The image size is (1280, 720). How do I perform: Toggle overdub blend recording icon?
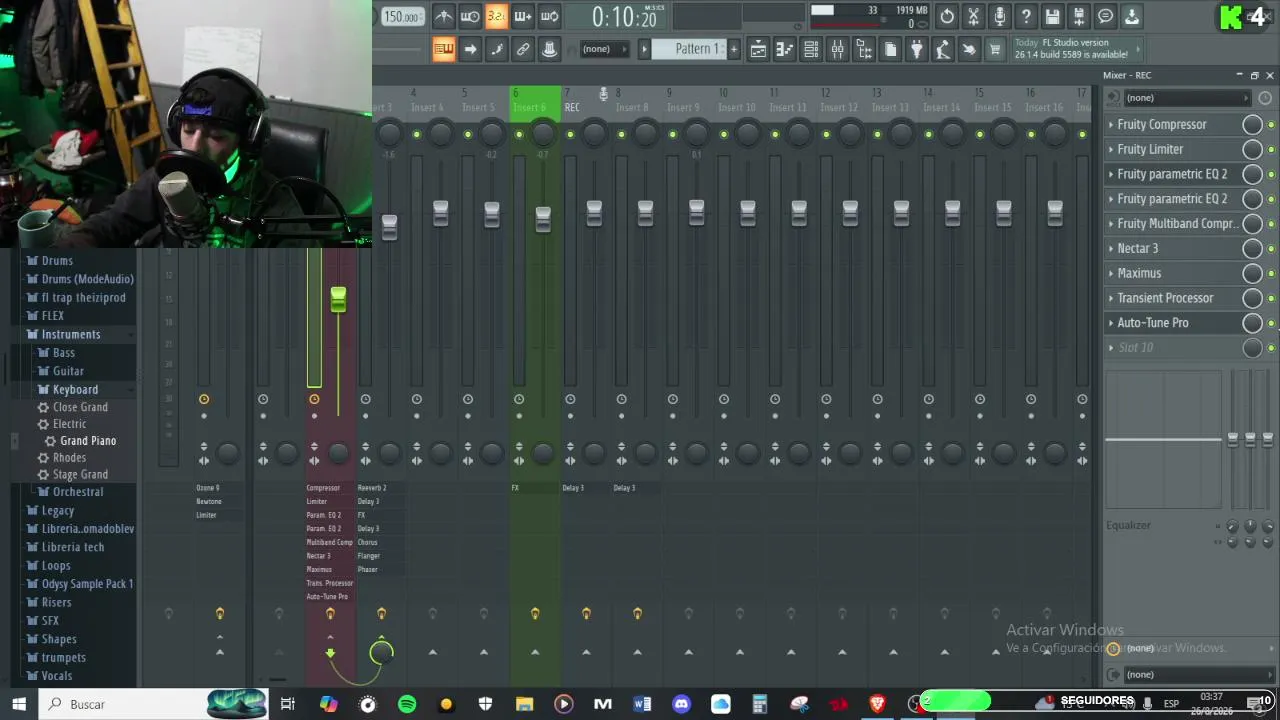click(x=522, y=16)
